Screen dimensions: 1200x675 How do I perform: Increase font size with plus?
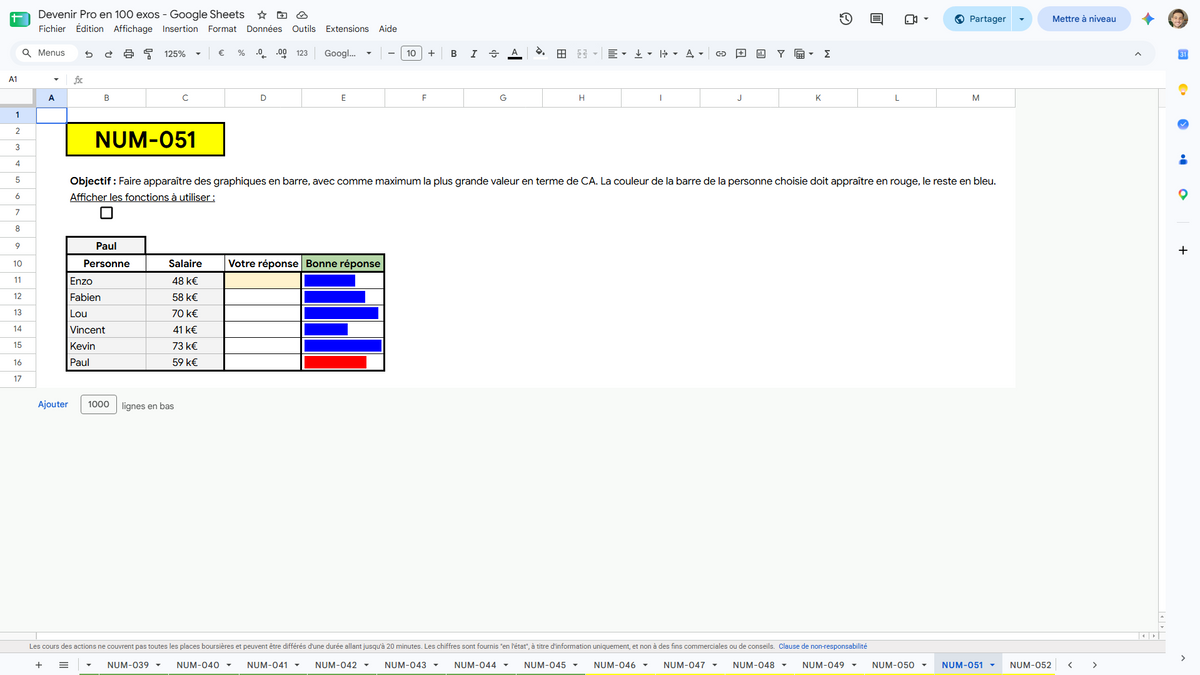pyautogui.click(x=431, y=54)
